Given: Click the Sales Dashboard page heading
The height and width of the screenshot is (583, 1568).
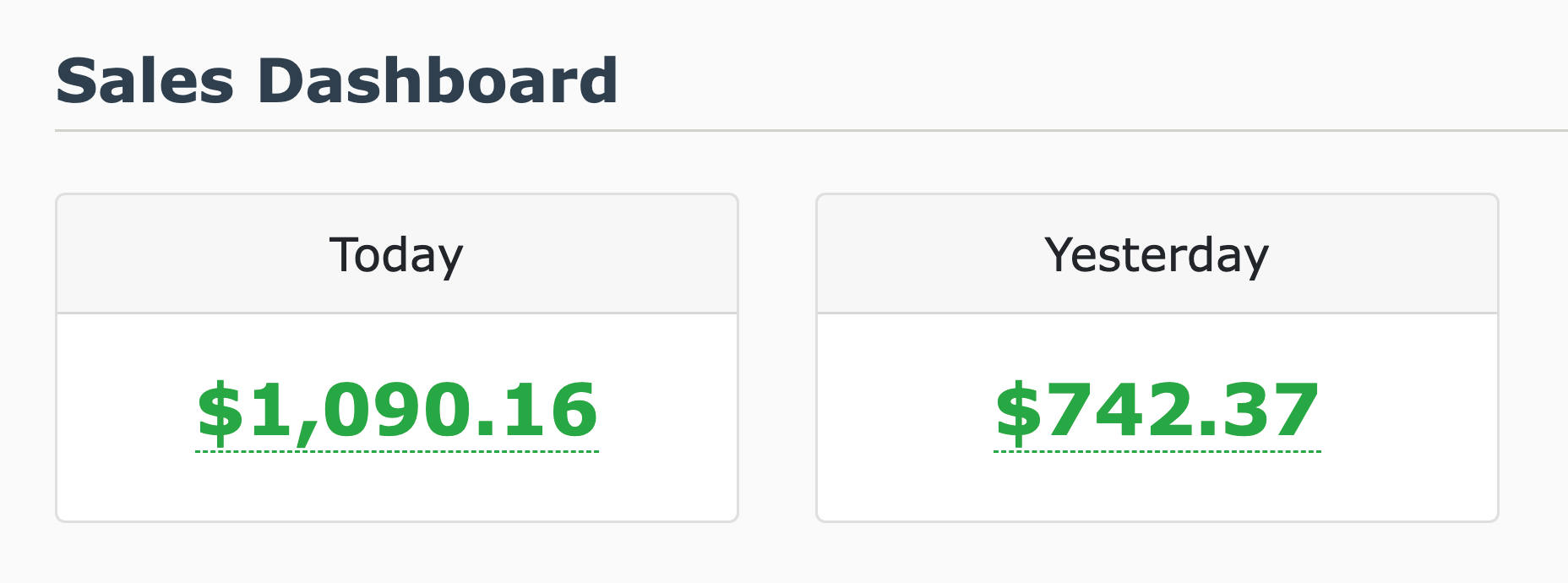Looking at the screenshot, I should (x=336, y=81).
